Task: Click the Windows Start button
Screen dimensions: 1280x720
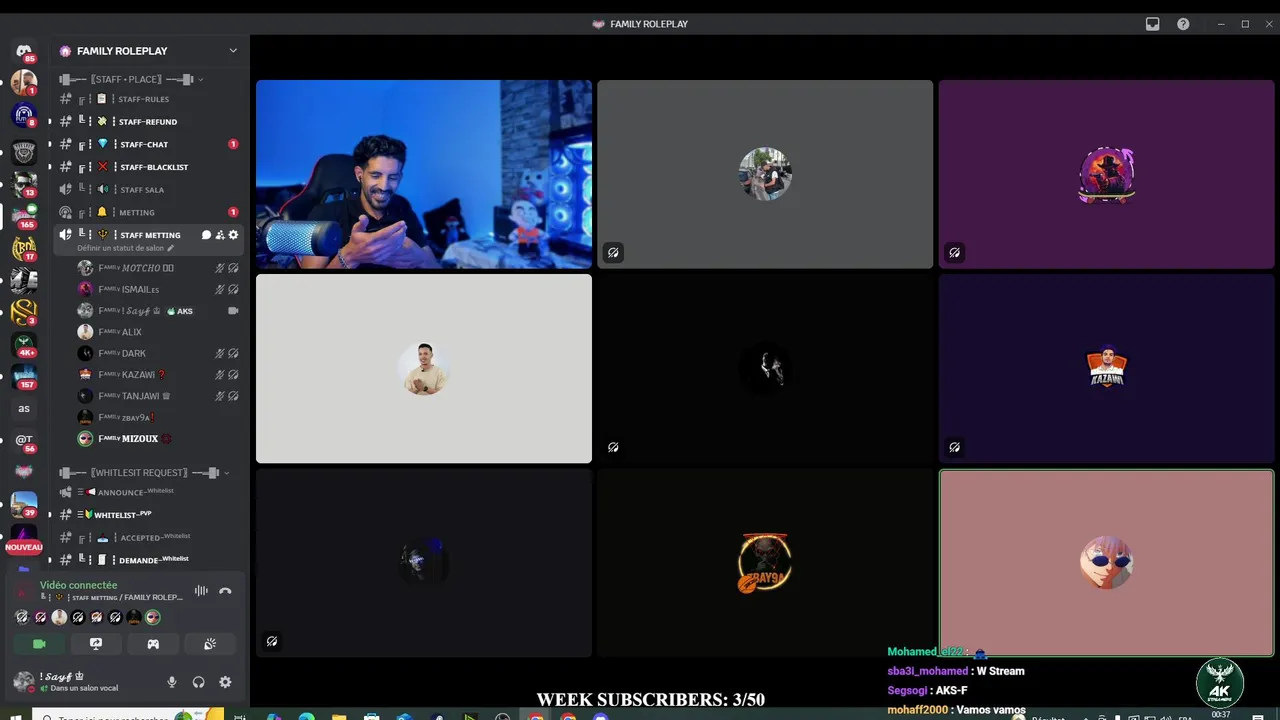Action: click(15, 716)
